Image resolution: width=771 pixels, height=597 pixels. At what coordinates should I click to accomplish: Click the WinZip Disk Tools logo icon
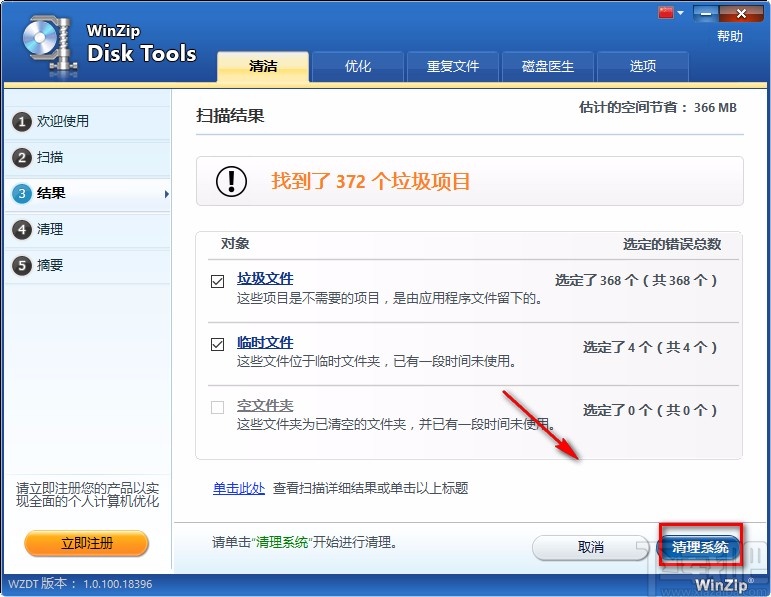[x=49, y=45]
